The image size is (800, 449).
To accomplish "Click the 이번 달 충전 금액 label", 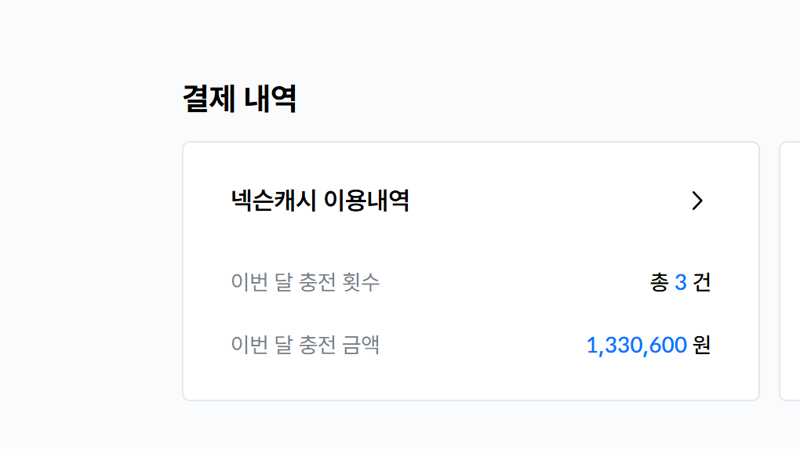I will tap(305, 344).
